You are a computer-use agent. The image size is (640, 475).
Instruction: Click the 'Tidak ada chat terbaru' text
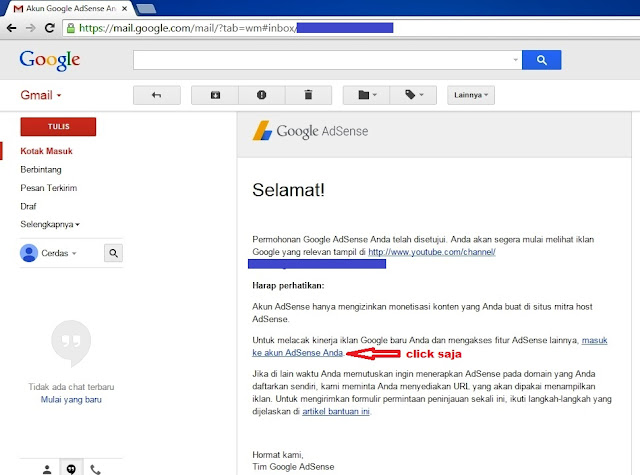(x=71, y=387)
